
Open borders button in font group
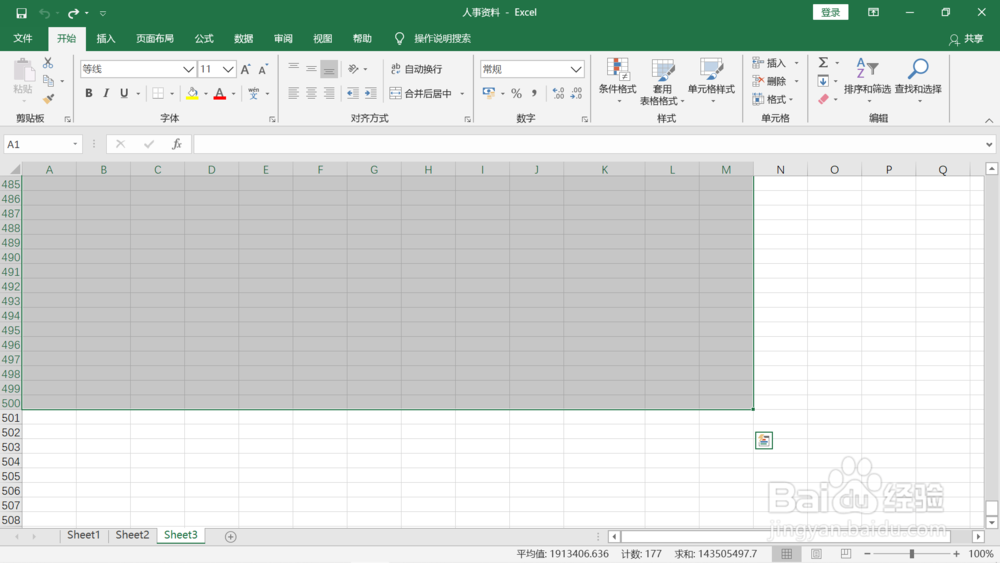coord(158,94)
